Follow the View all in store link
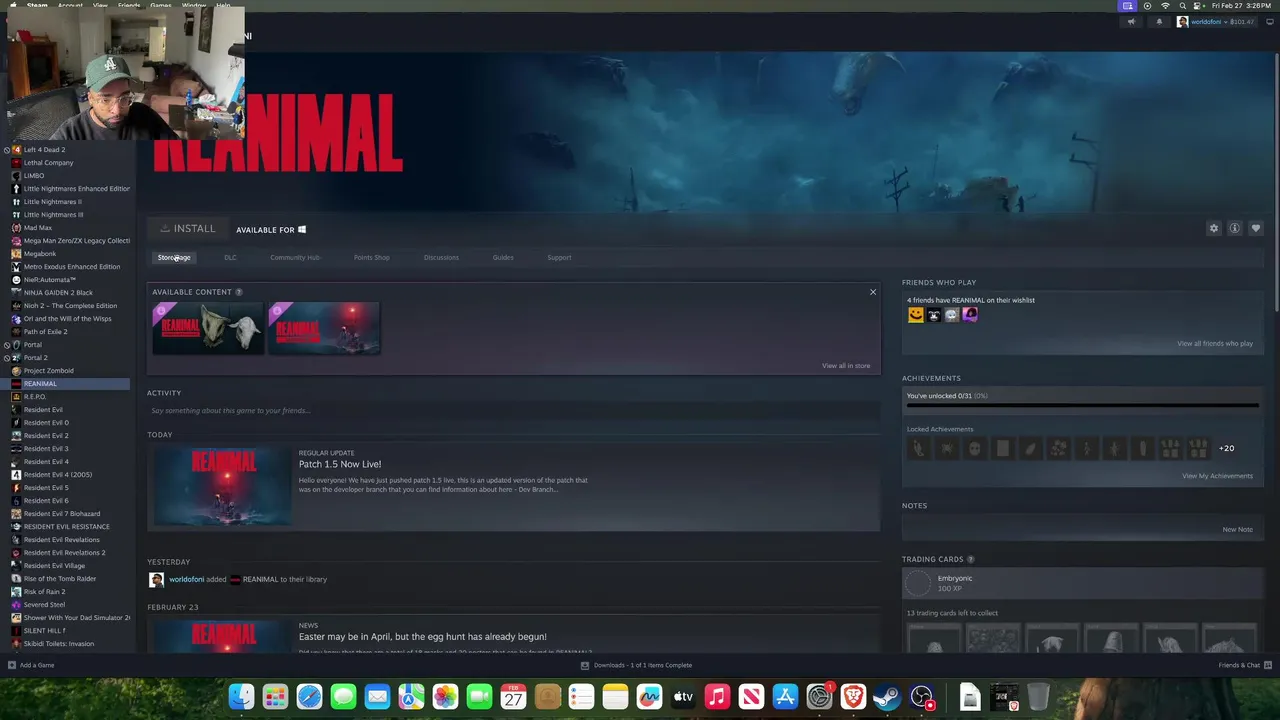The height and width of the screenshot is (720, 1280). (846, 366)
